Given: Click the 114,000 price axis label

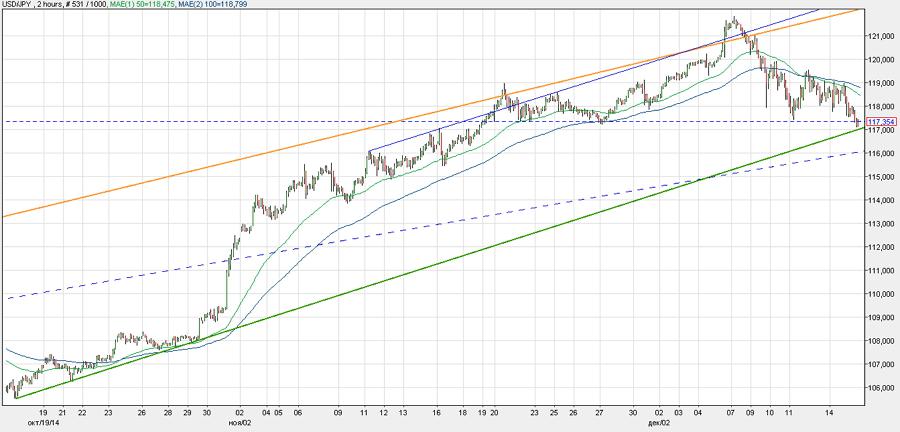Looking at the screenshot, I should [878, 200].
